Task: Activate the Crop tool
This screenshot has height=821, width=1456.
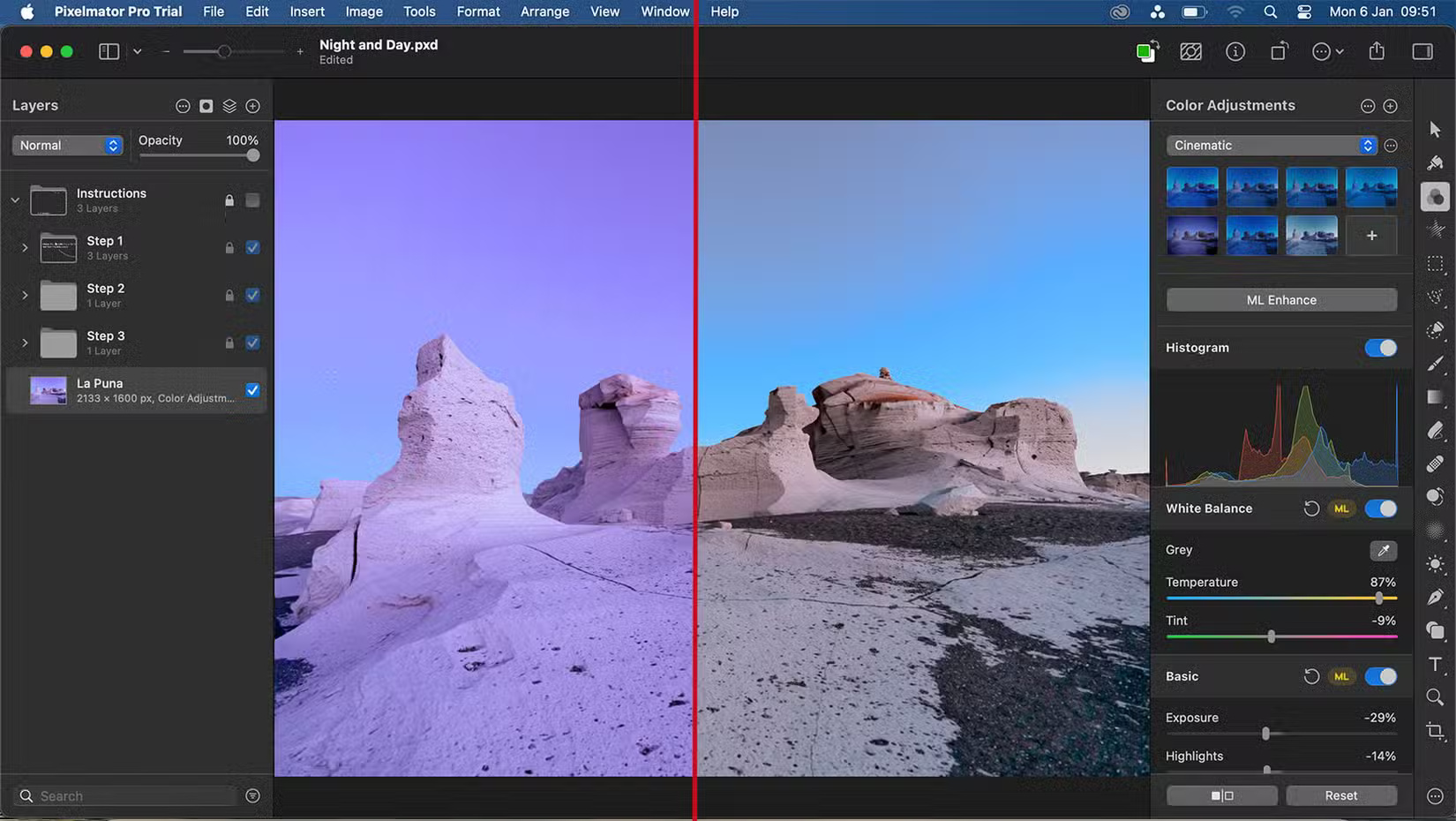Action: click(1434, 730)
